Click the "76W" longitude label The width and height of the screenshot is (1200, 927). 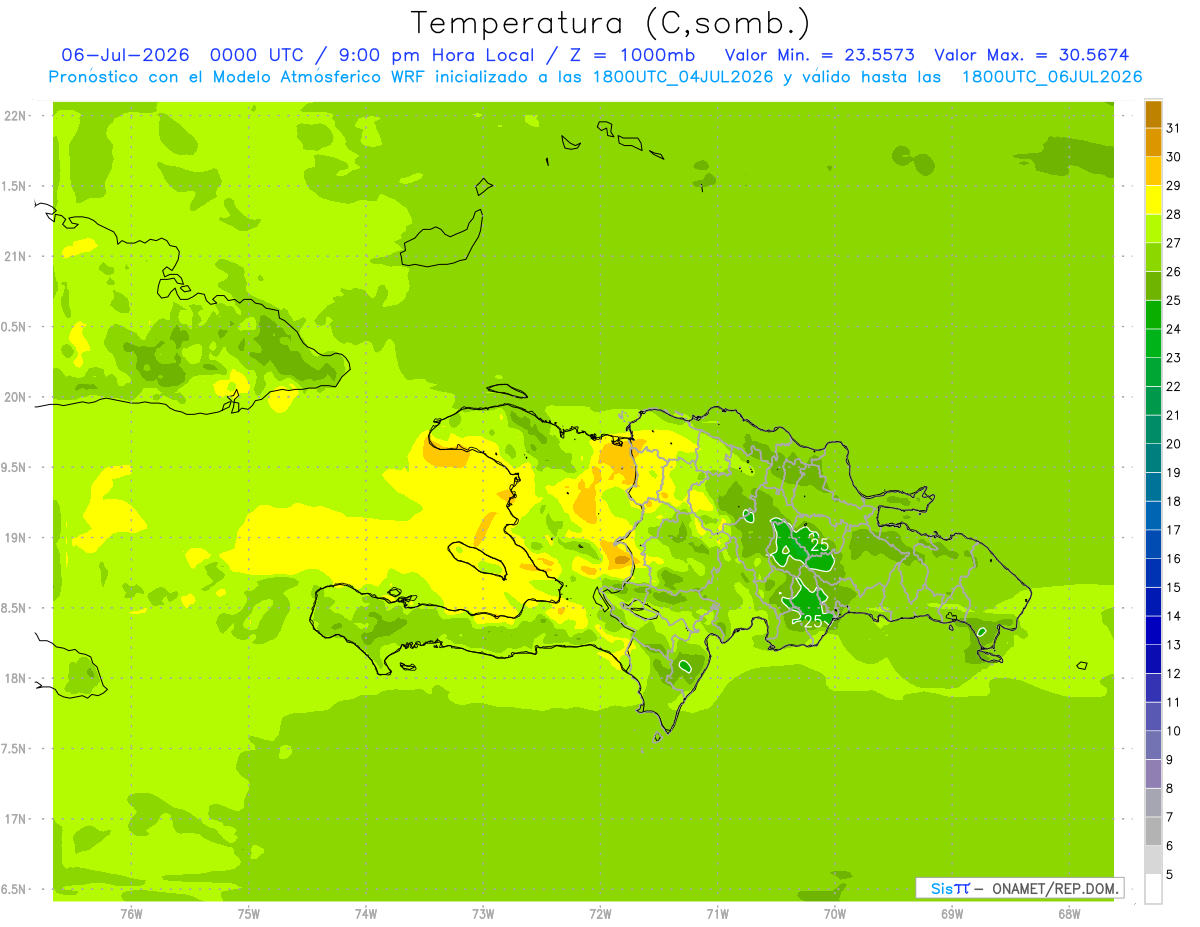click(131, 913)
